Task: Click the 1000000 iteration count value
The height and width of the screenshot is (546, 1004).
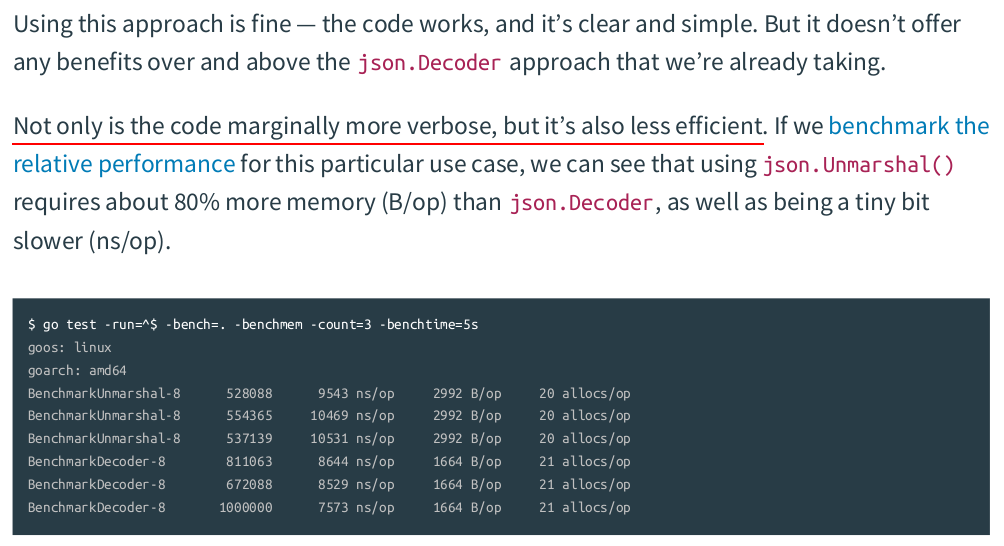Action: point(245,508)
